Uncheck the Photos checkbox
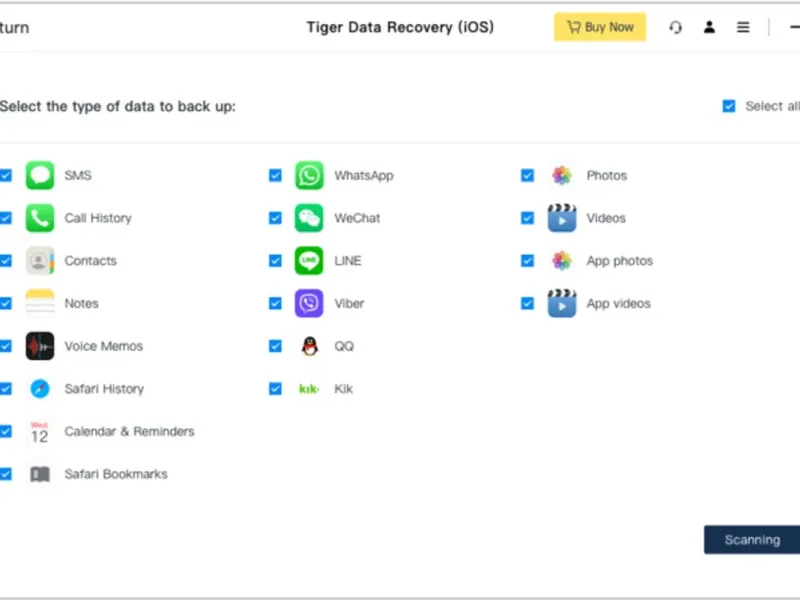 [528, 176]
